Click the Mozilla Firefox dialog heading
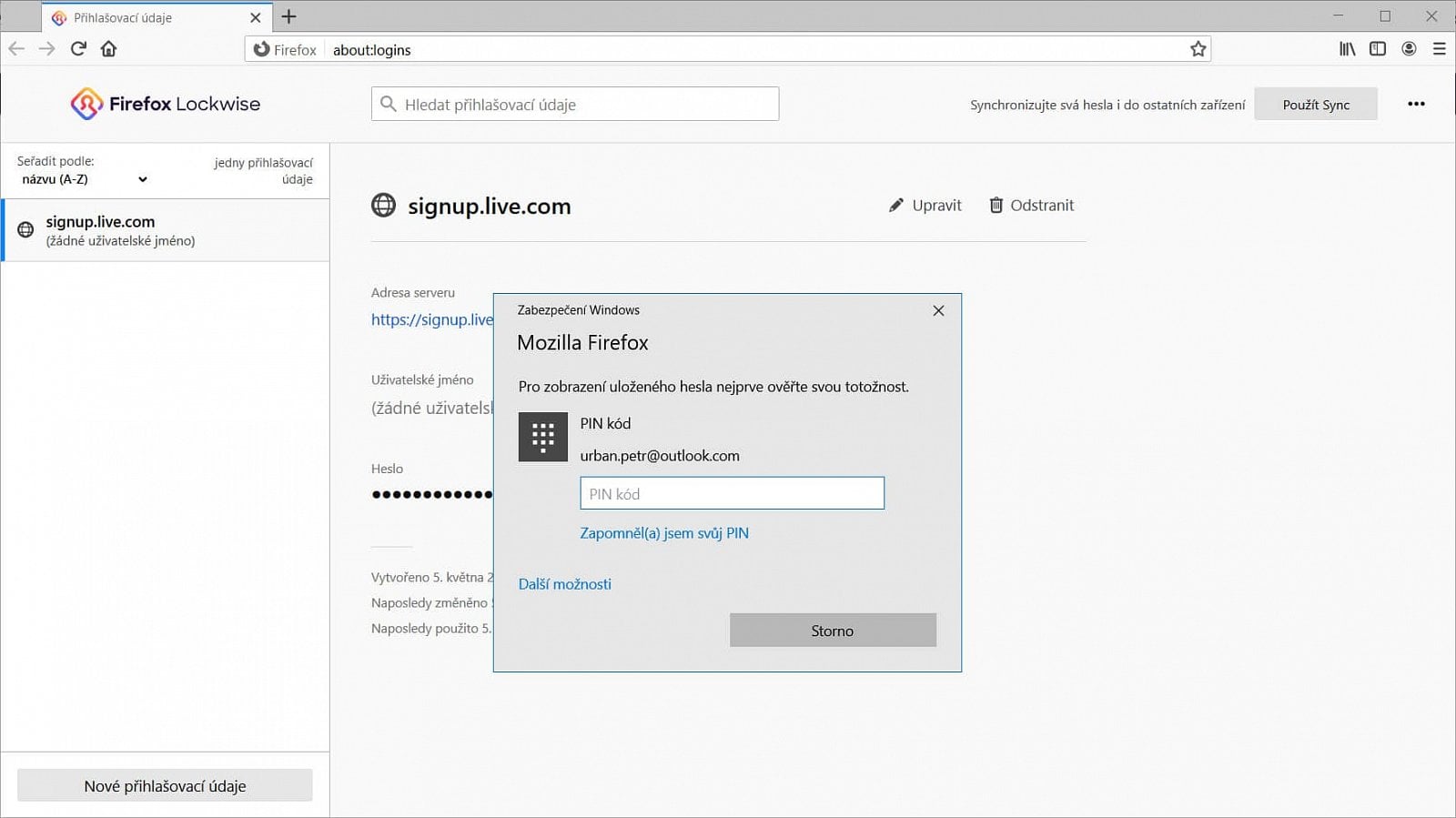Screen dimensions: 1456x818 (582, 343)
